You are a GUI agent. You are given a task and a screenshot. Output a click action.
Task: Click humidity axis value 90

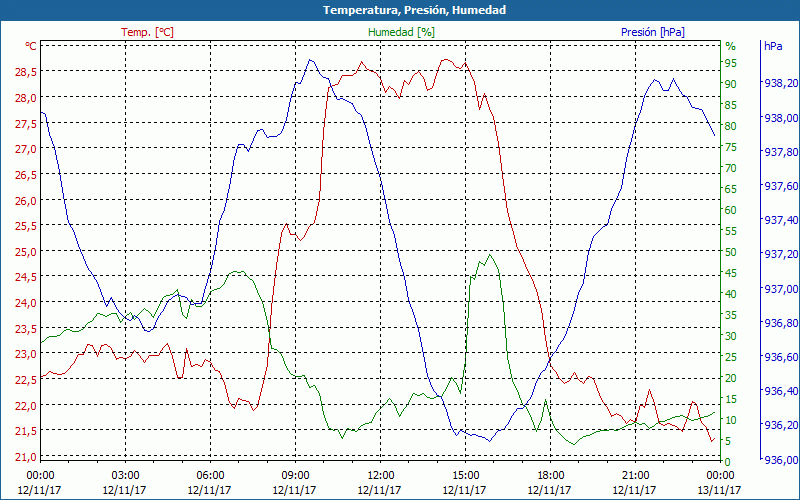(x=731, y=84)
